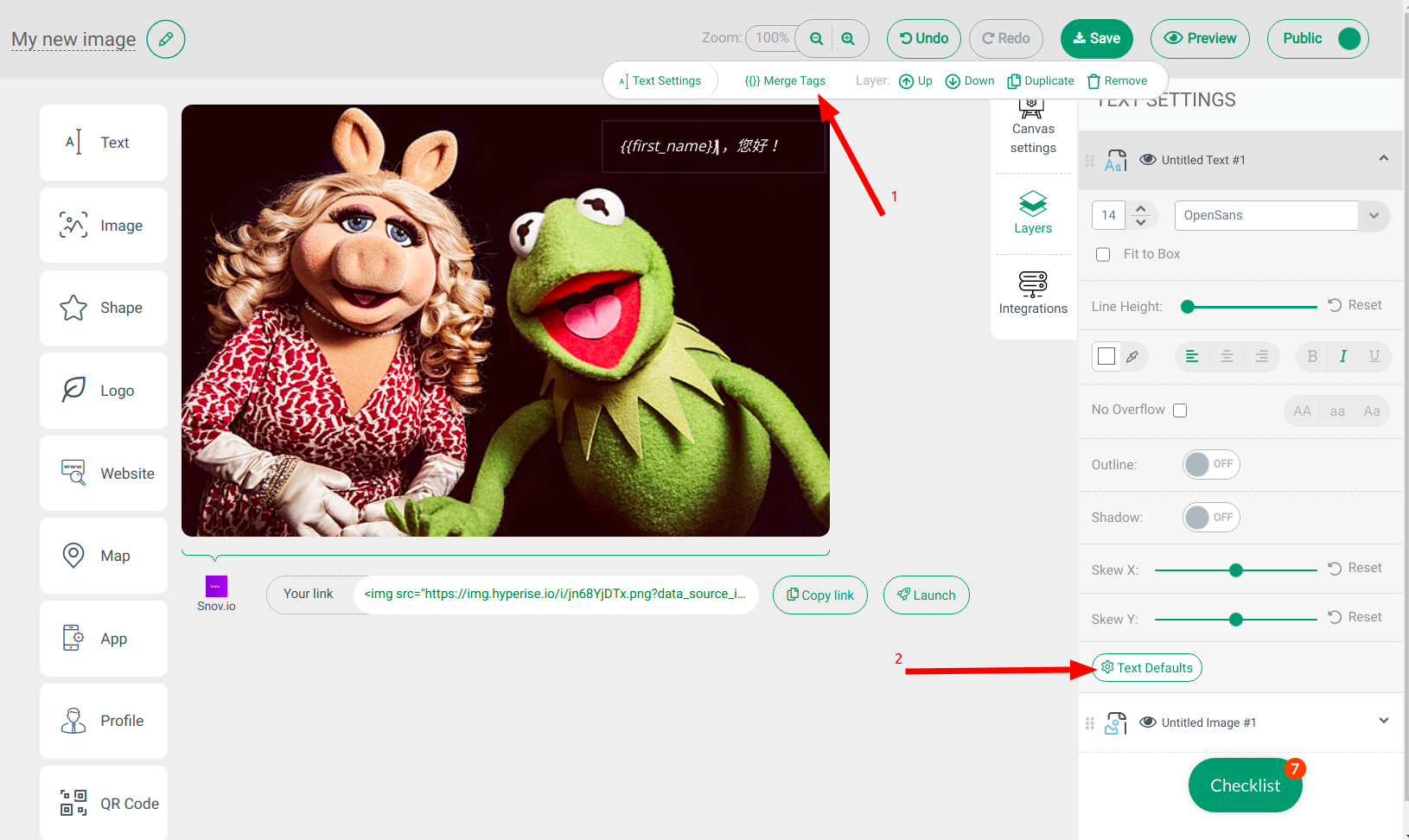Viewport: 1409px width, 840px height.
Task: Align text left
Action: [x=1192, y=356]
